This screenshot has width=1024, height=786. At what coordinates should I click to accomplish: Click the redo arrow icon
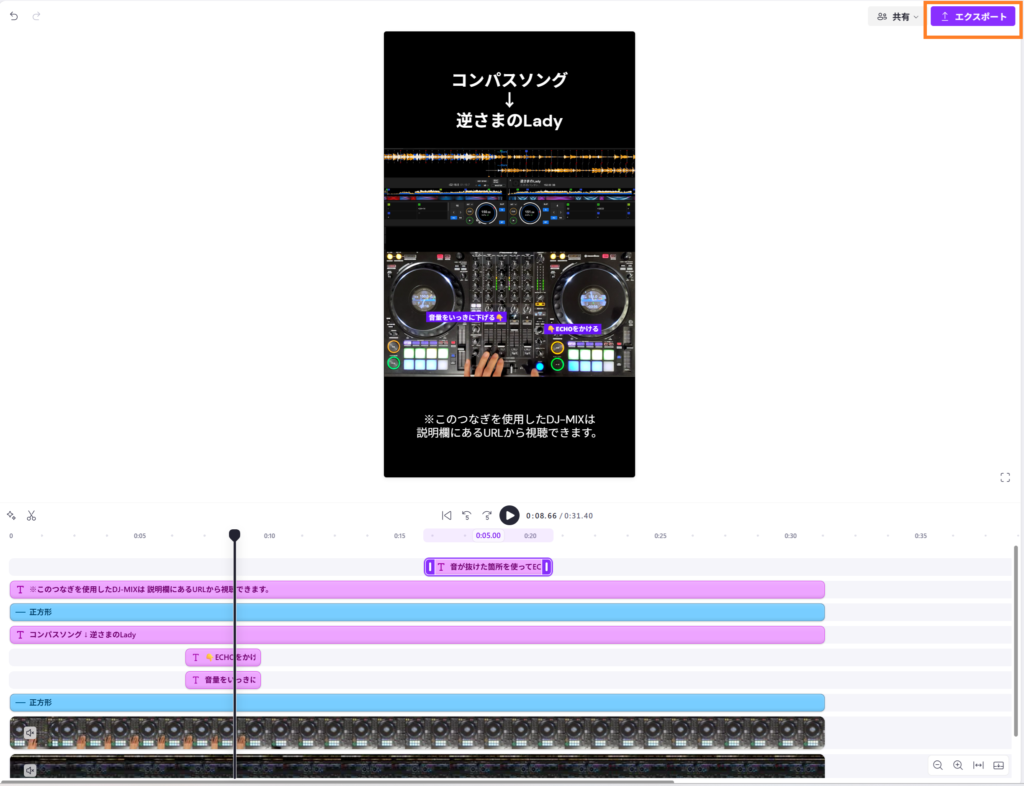(37, 16)
